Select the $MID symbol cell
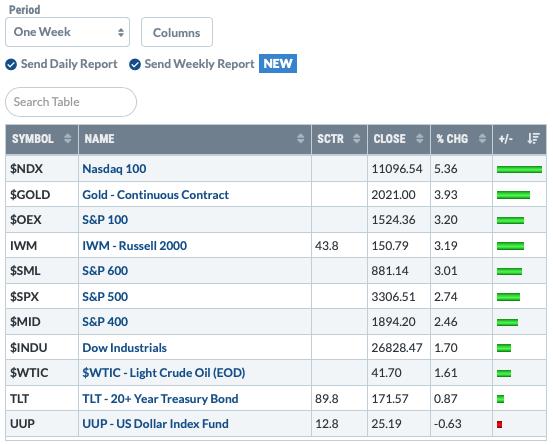Screen dimensions: 553x445 coord(42,322)
